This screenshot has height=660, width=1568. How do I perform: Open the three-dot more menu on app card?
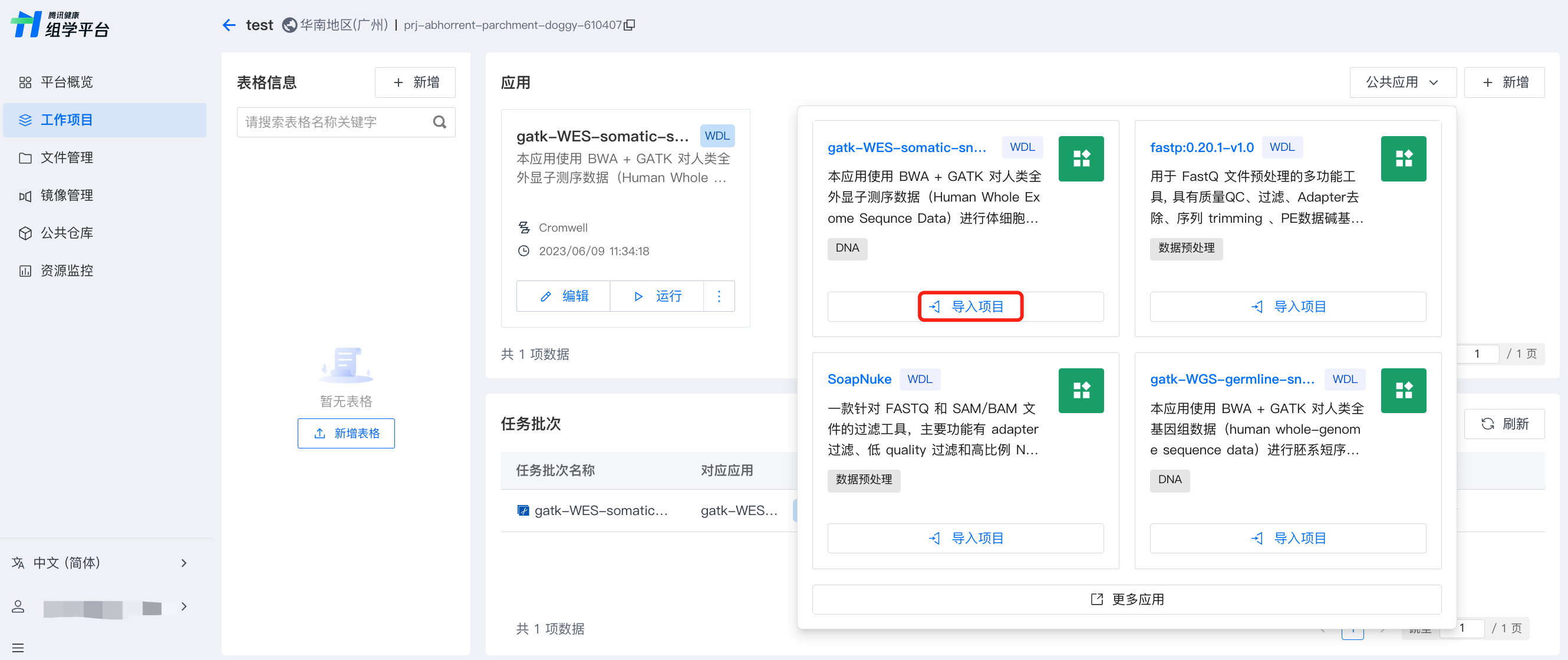[x=719, y=296]
